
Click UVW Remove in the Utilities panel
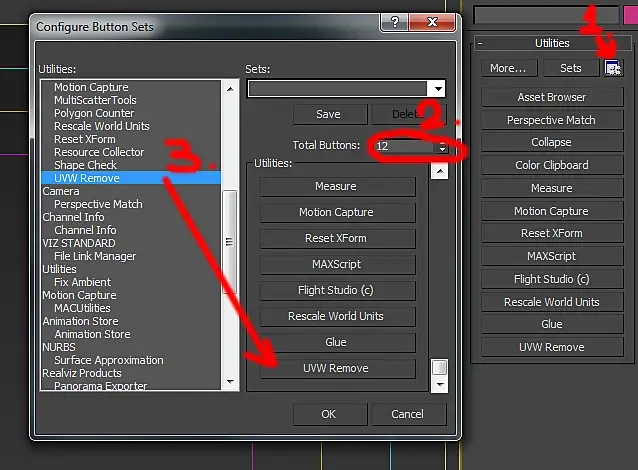pyautogui.click(x=552, y=348)
